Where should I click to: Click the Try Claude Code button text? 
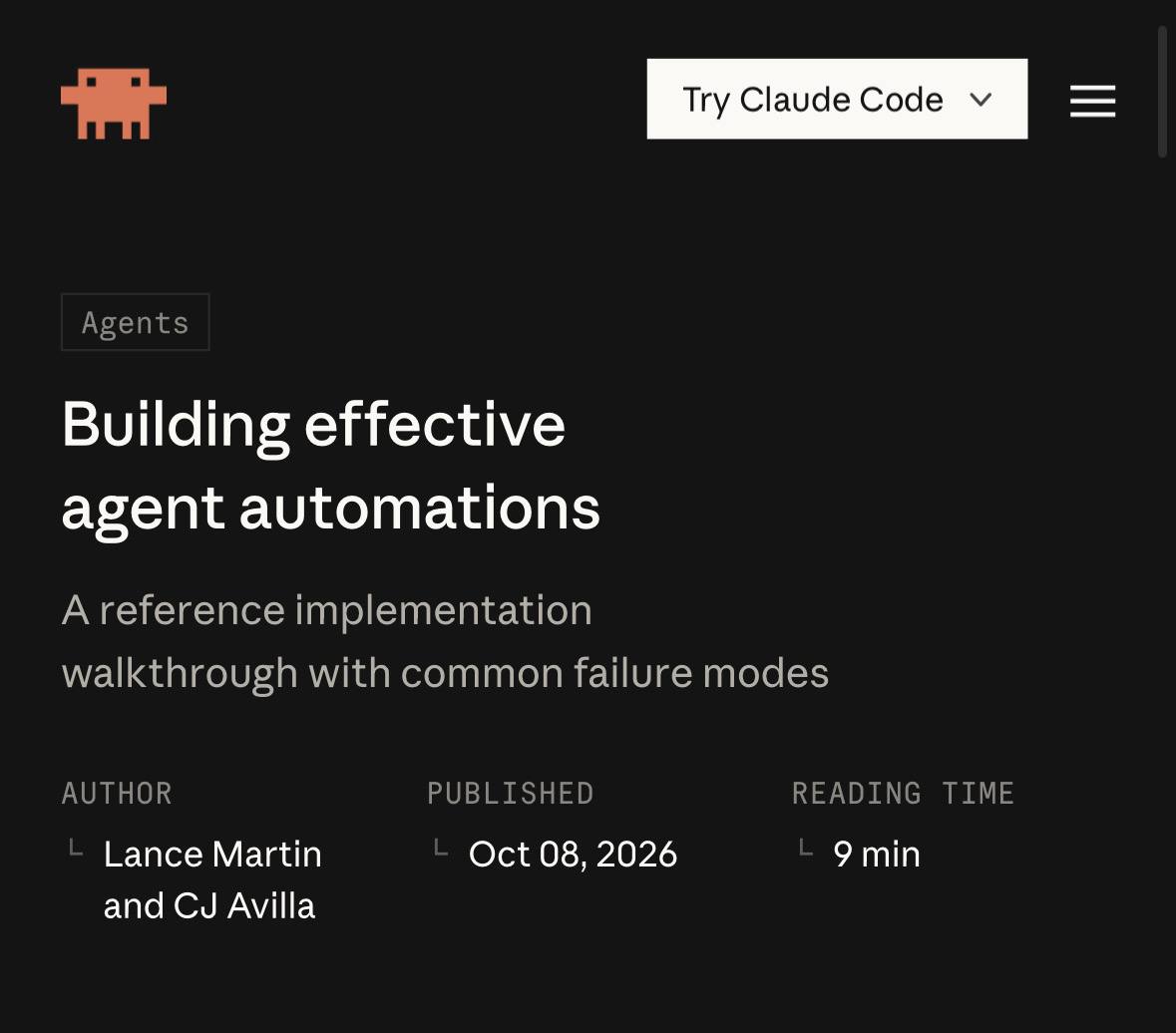pyautogui.click(x=812, y=101)
